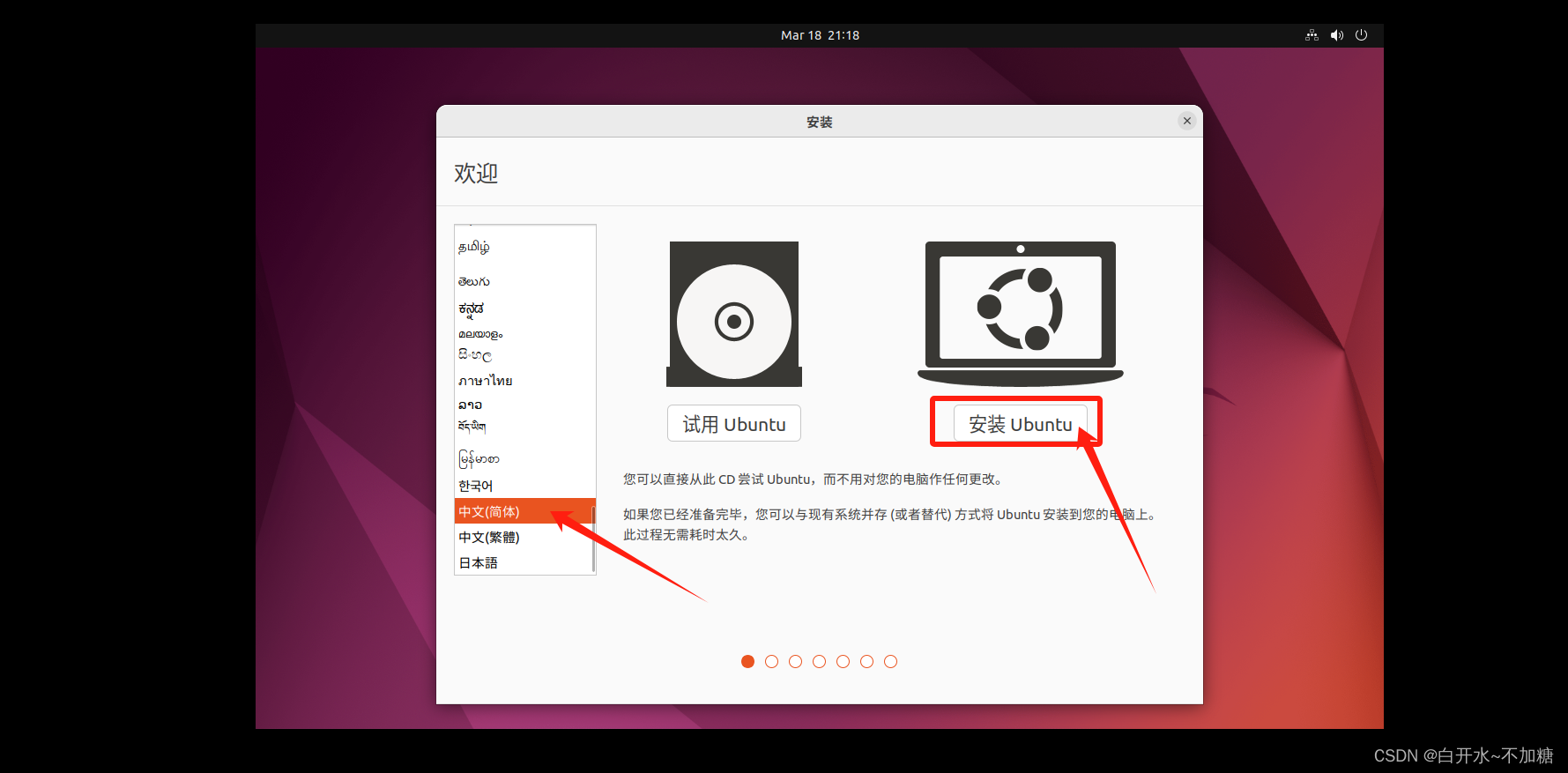The image size is (1568, 773).
Task: Select தமிழ் in the language list
Action: click(x=525, y=247)
